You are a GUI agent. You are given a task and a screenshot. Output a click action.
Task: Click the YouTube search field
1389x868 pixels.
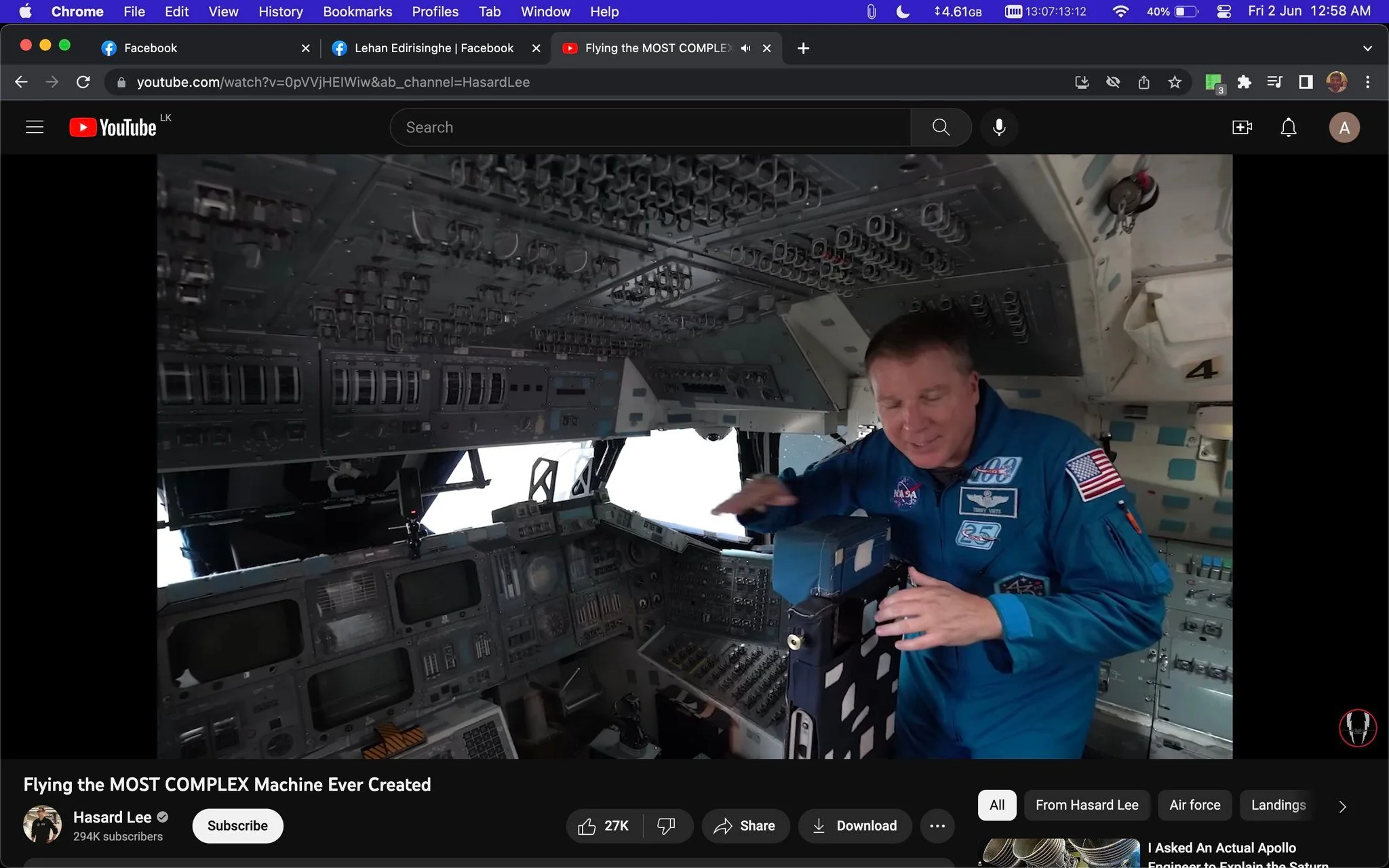tap(651, 127)
